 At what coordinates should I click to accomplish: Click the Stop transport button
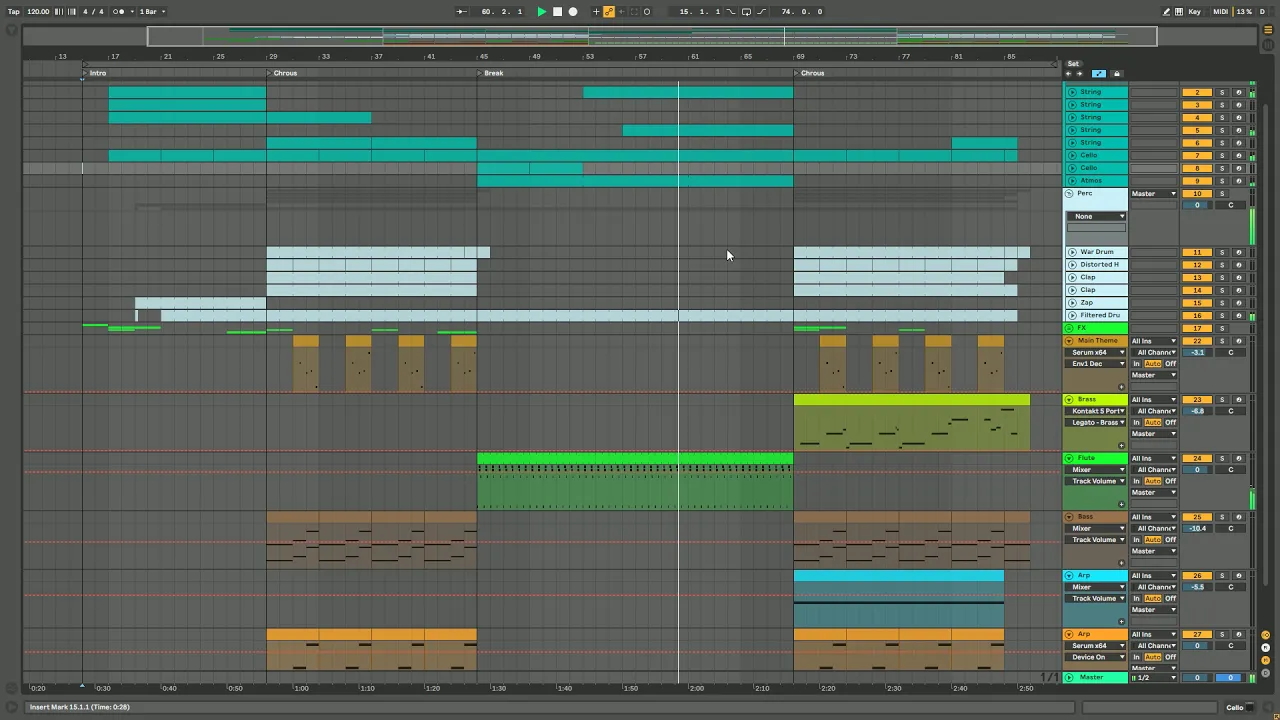coord(557,11)
